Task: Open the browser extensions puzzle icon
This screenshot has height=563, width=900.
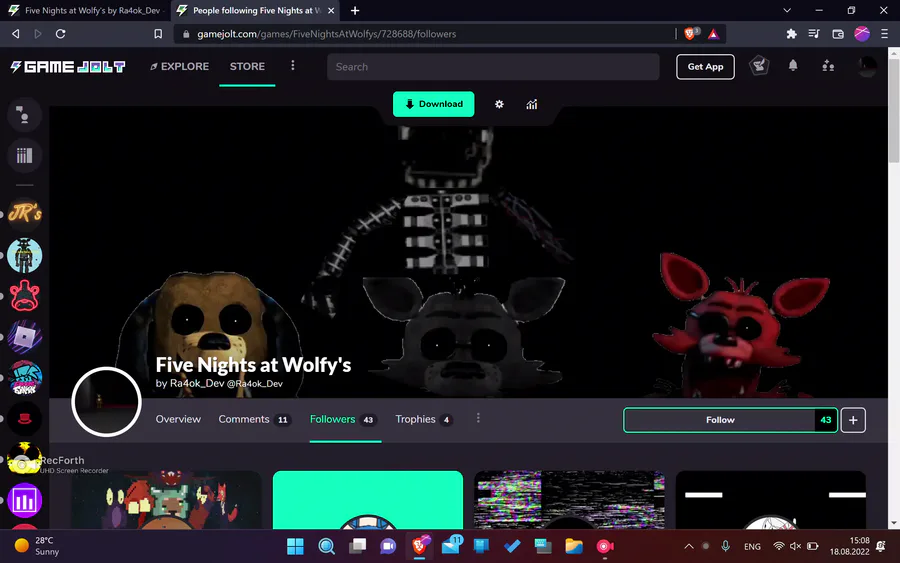Action: [x=792, y=34]
